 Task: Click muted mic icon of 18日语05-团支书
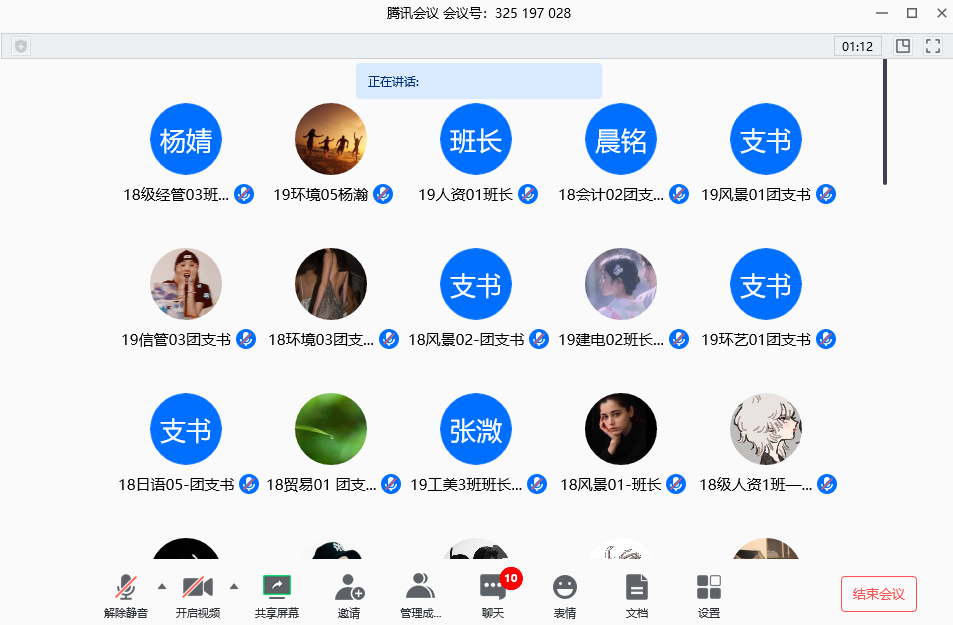pyautogui.click(x=249, y=485)
